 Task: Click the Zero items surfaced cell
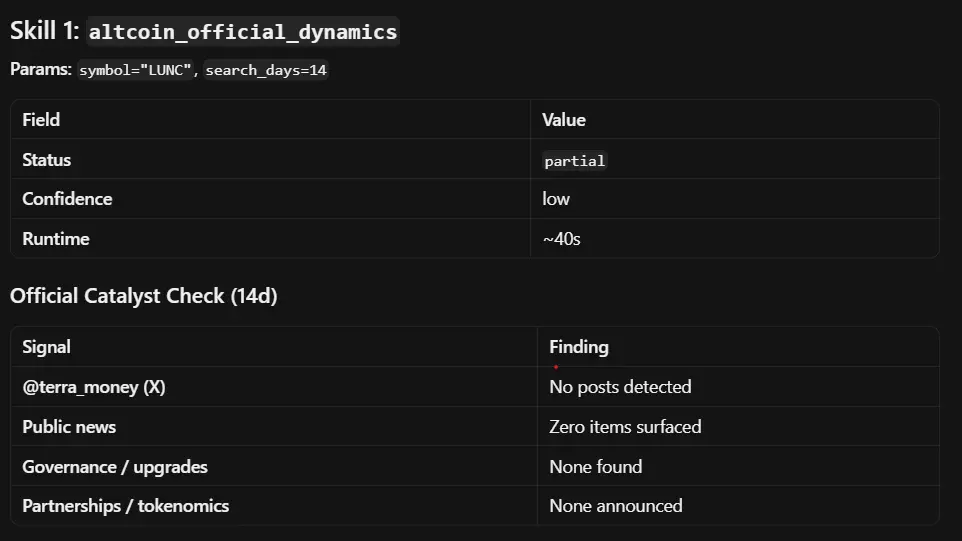pos(625,426)
